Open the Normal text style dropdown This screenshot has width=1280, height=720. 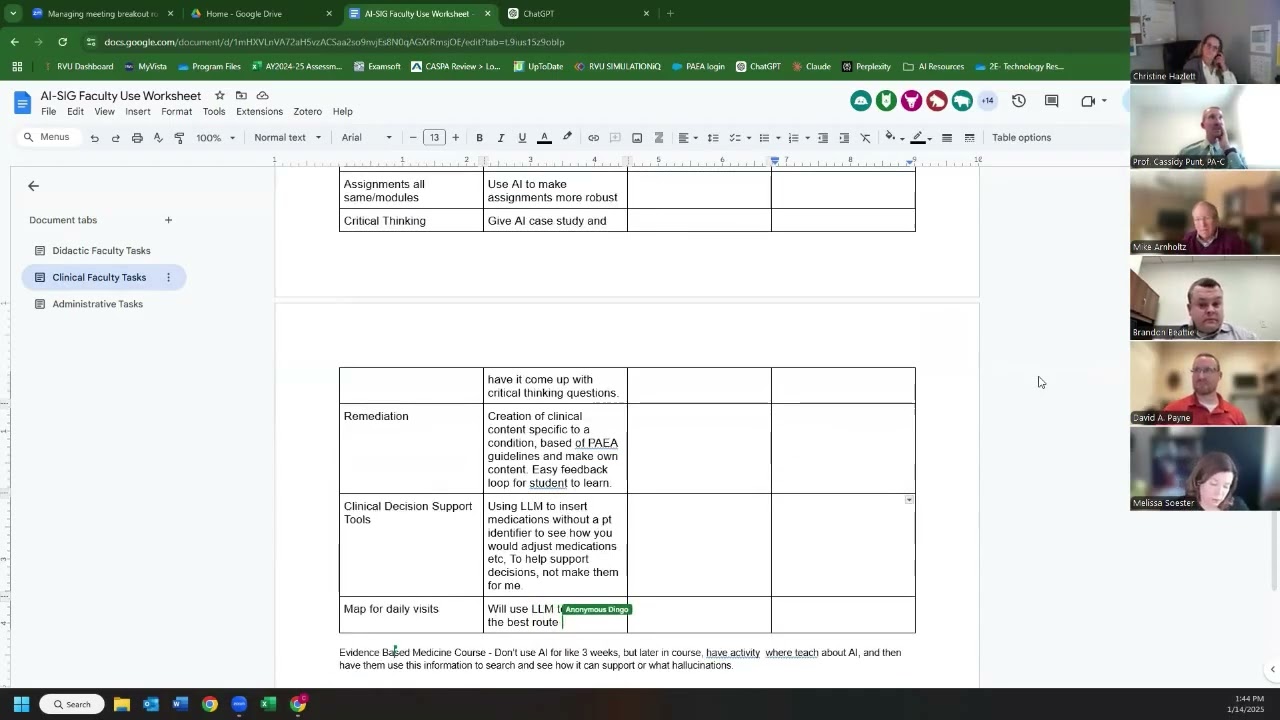pyautogui.click(x=288, y=138)
